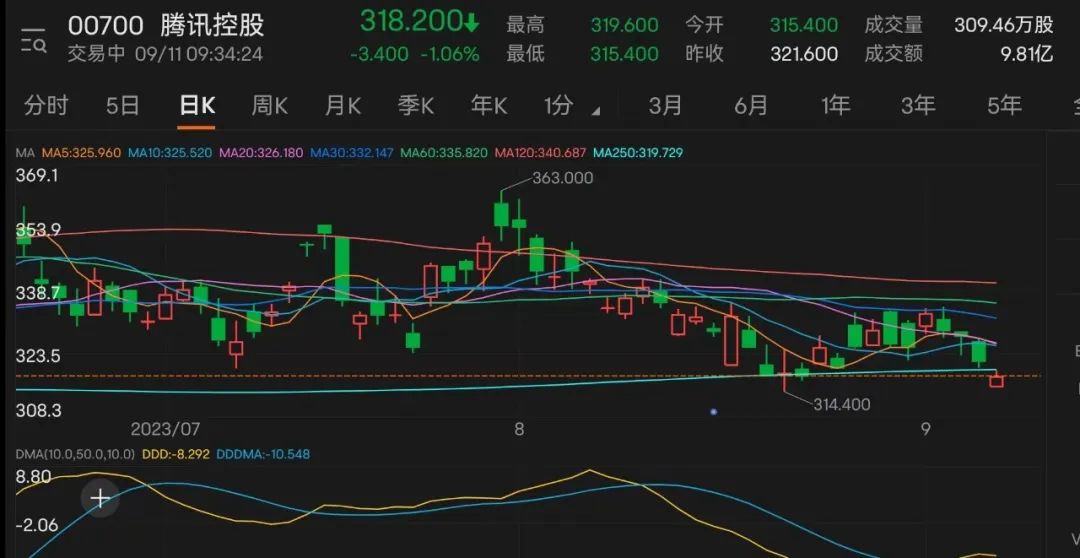1080x558 pixels.
Task: Click the MA250:319.729 indicator label
Action: [x=638, y=152]
